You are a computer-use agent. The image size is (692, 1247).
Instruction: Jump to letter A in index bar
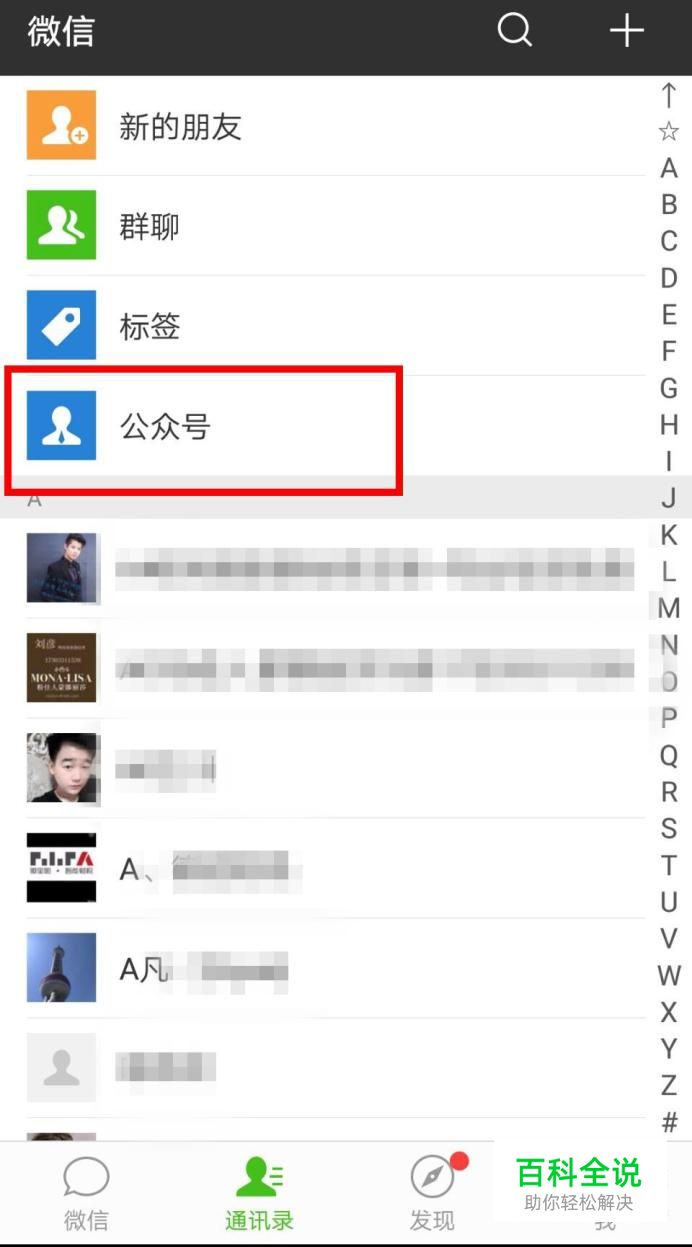tap(669, 168)
